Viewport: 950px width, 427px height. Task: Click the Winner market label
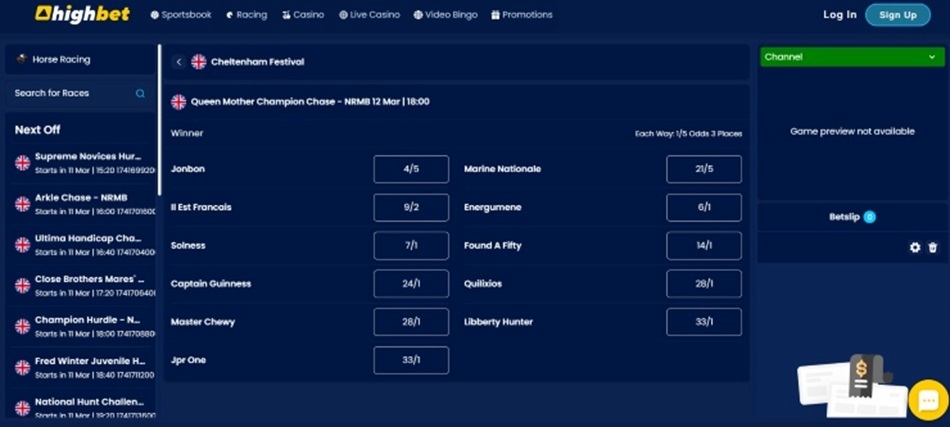coord(187,133)
